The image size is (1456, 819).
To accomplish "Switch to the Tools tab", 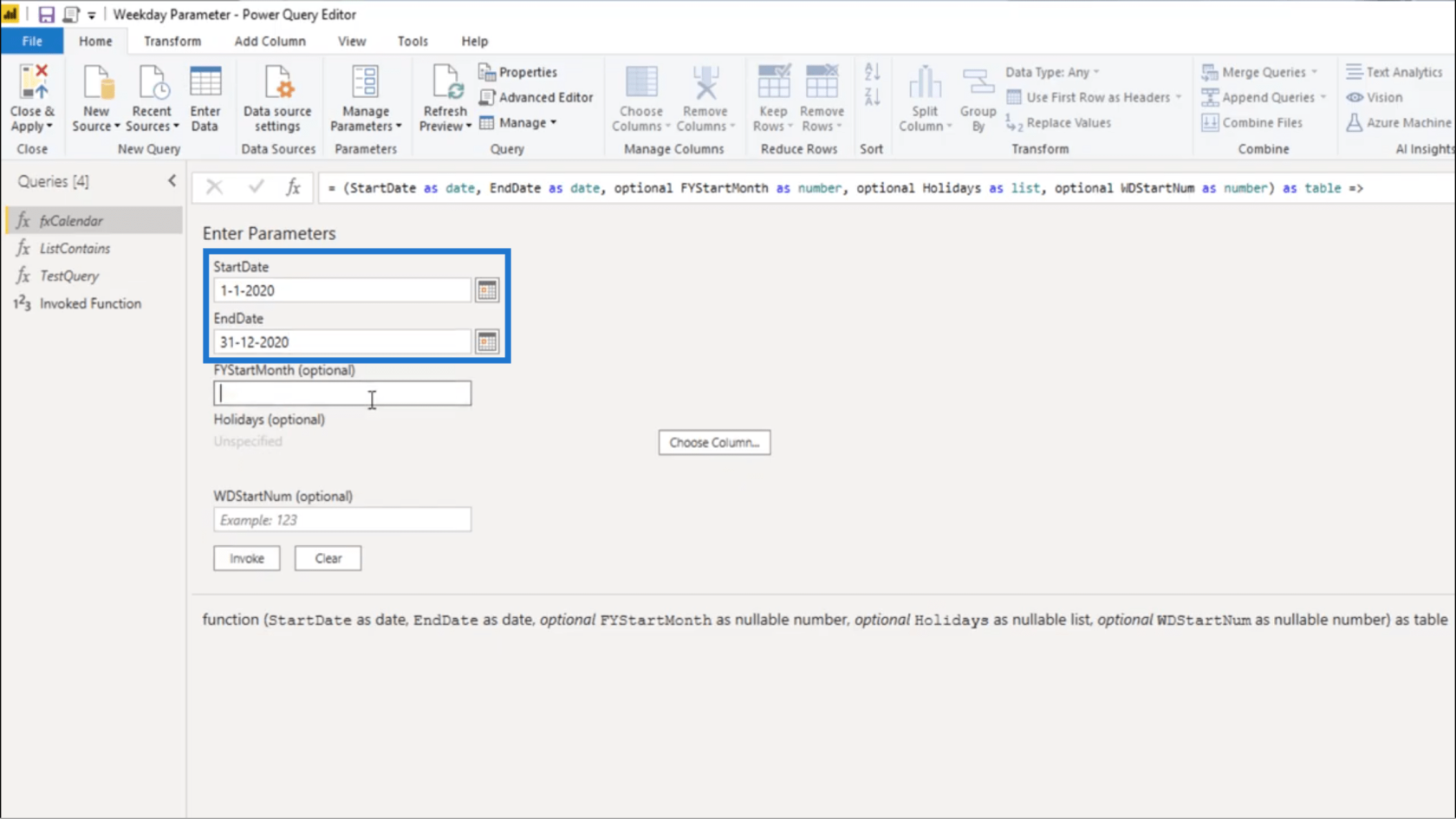I will (x=413, y=41).
